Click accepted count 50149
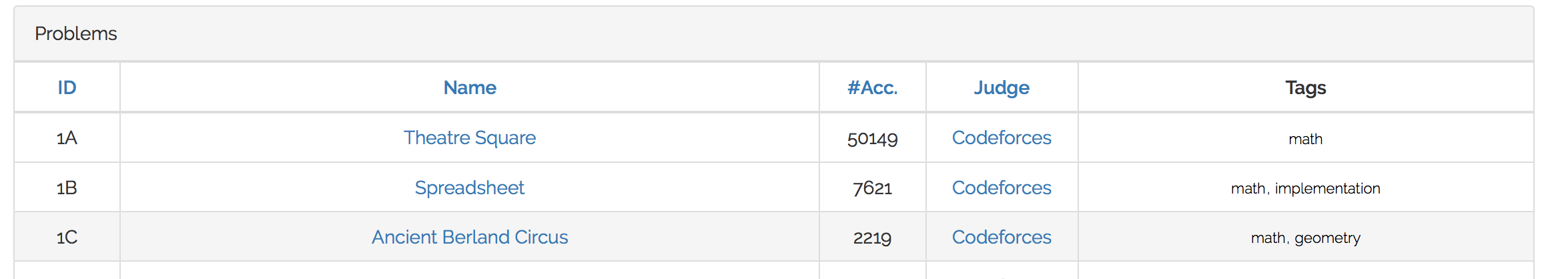Viewport: 1568px width, 279px height. (872, 139)
